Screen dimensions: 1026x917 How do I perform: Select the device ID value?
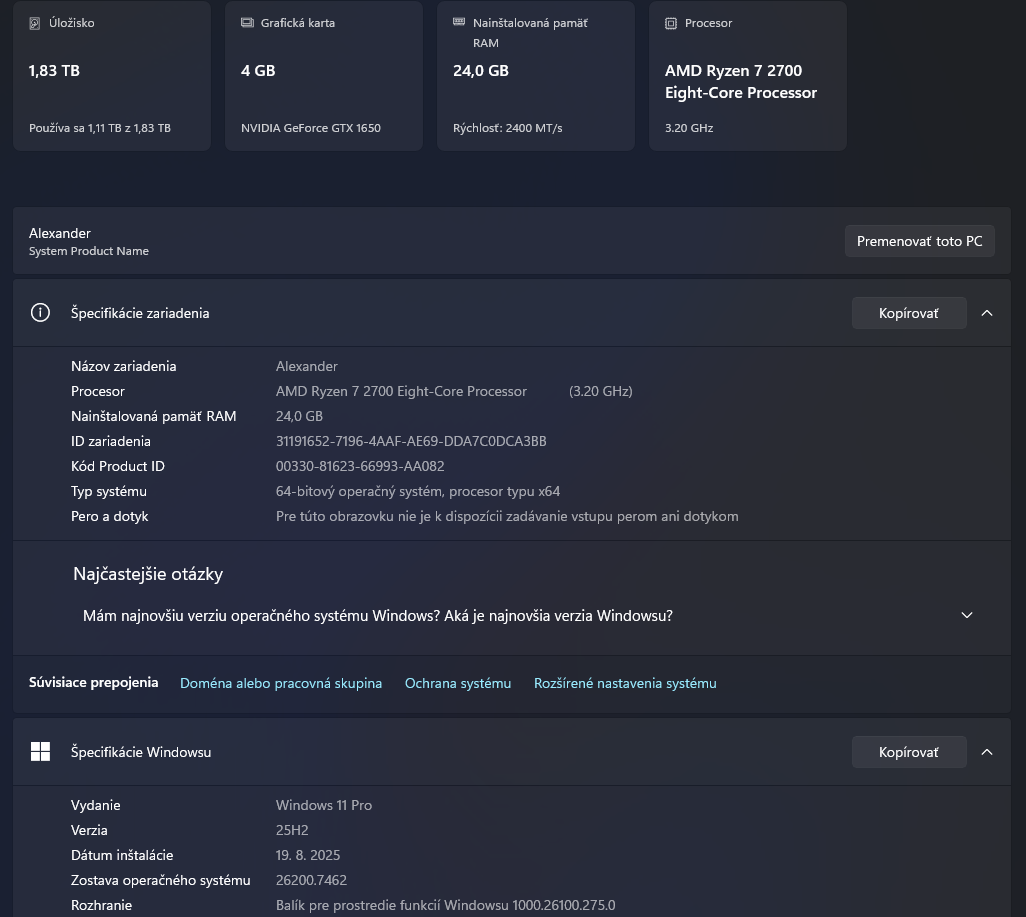click(x=410, y=441)
